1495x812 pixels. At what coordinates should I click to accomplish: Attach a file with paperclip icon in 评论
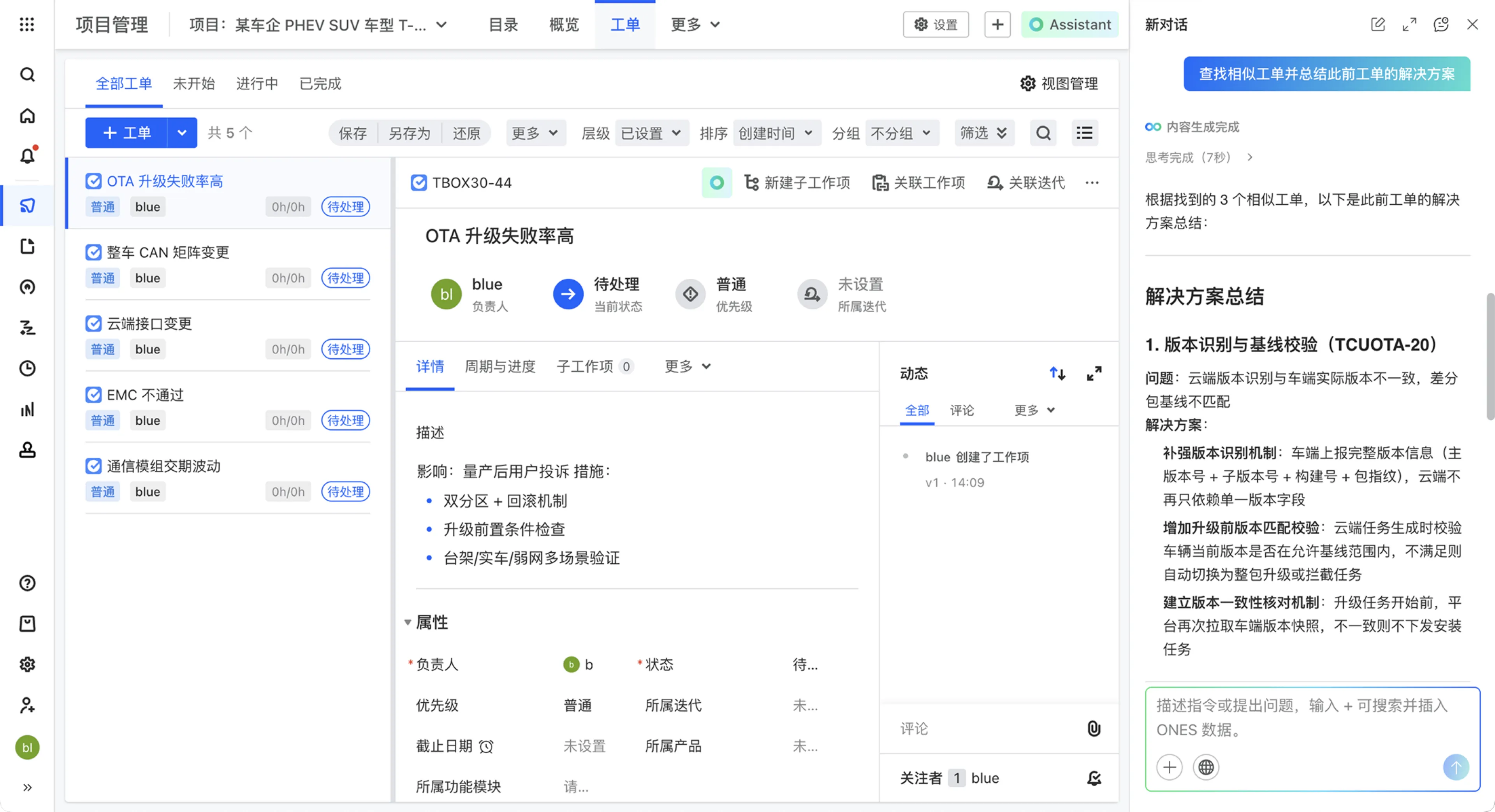[x=1094, y=728]
